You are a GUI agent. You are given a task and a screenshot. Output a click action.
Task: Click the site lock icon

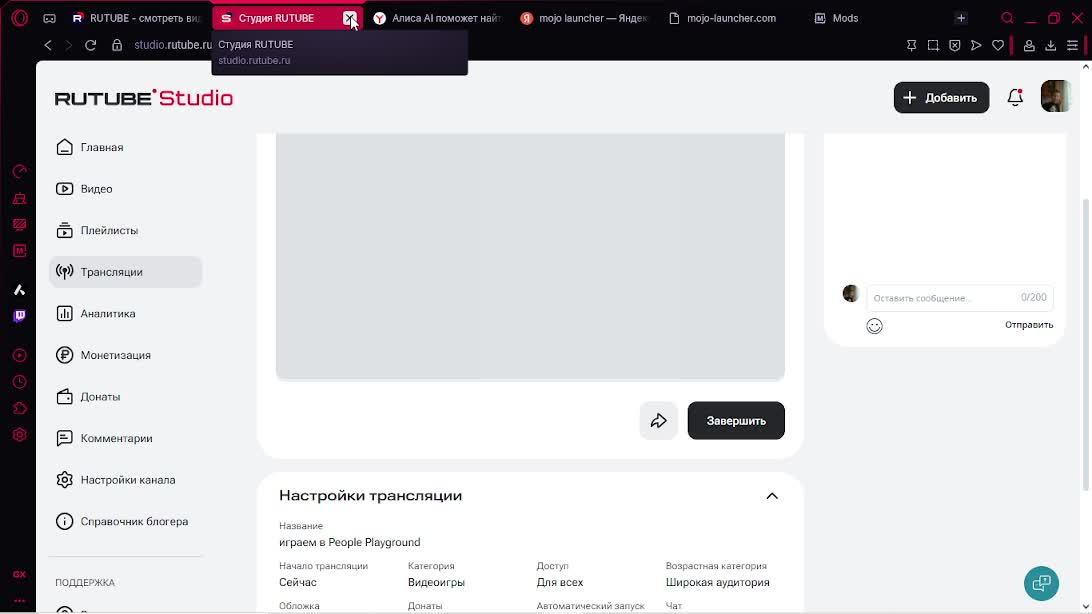(x=117, y=45)
